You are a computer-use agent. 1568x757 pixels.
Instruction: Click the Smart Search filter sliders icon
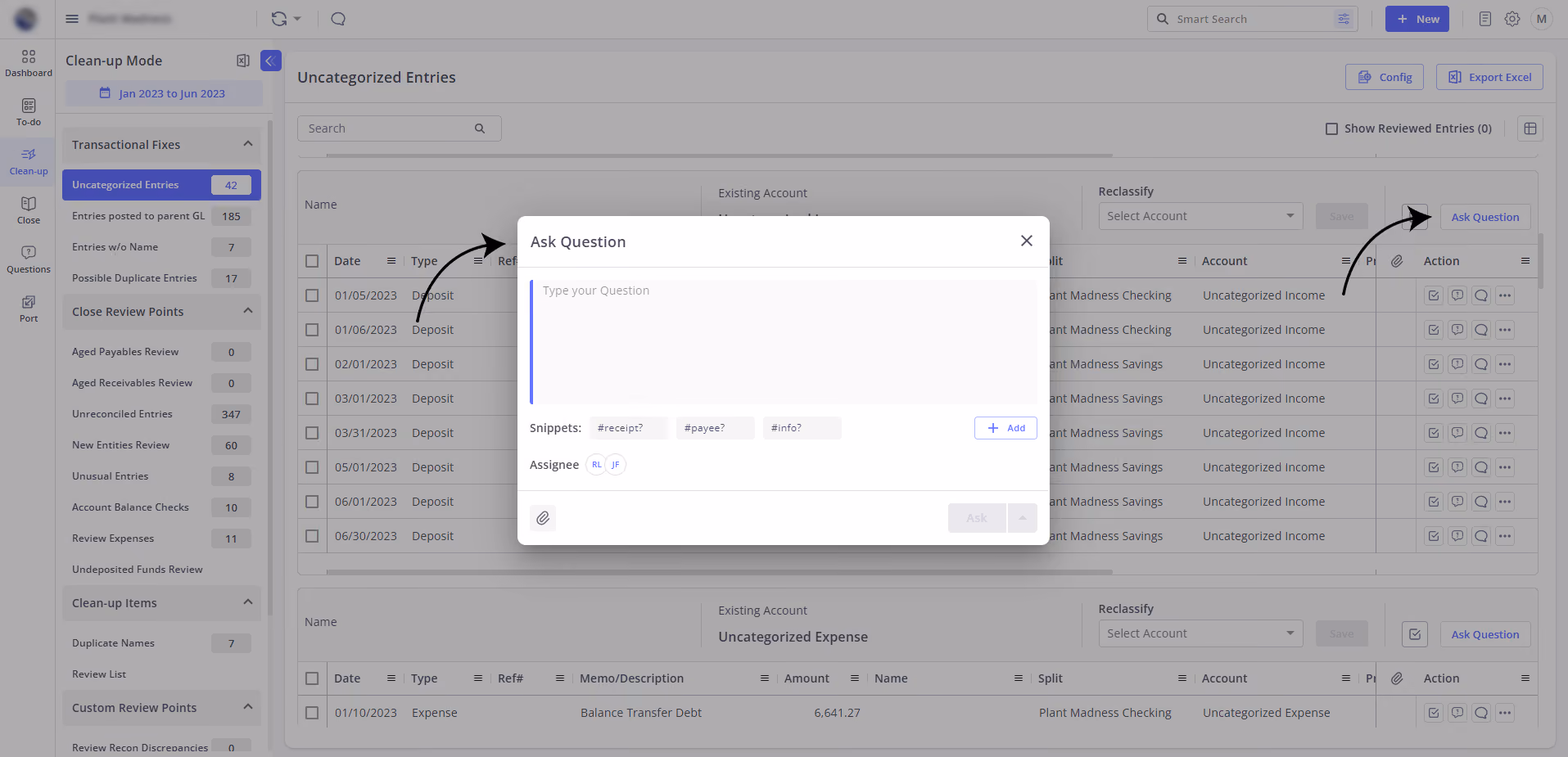point(1344,19)
